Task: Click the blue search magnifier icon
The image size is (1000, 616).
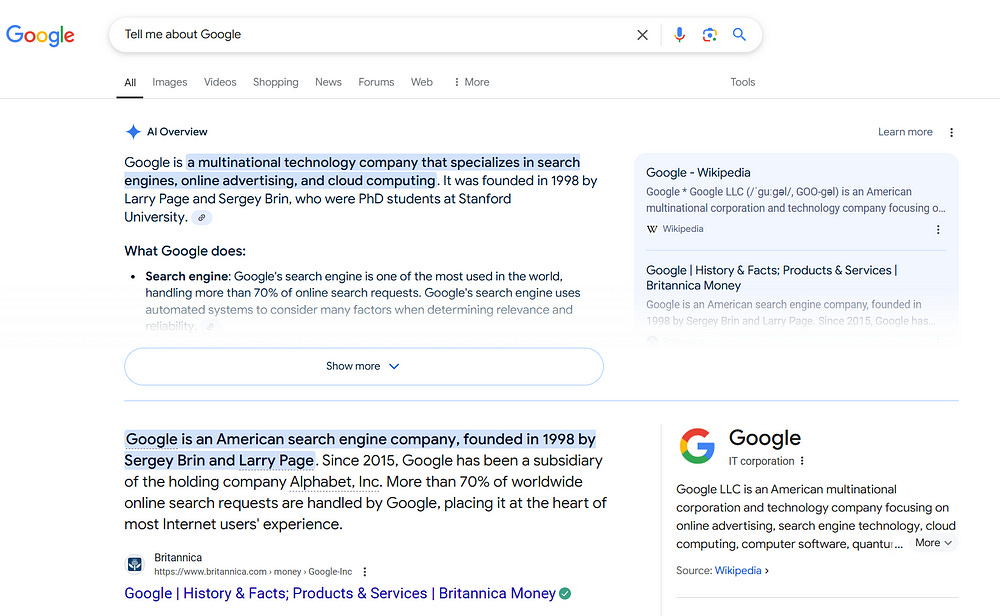Action: pos(739,34)
